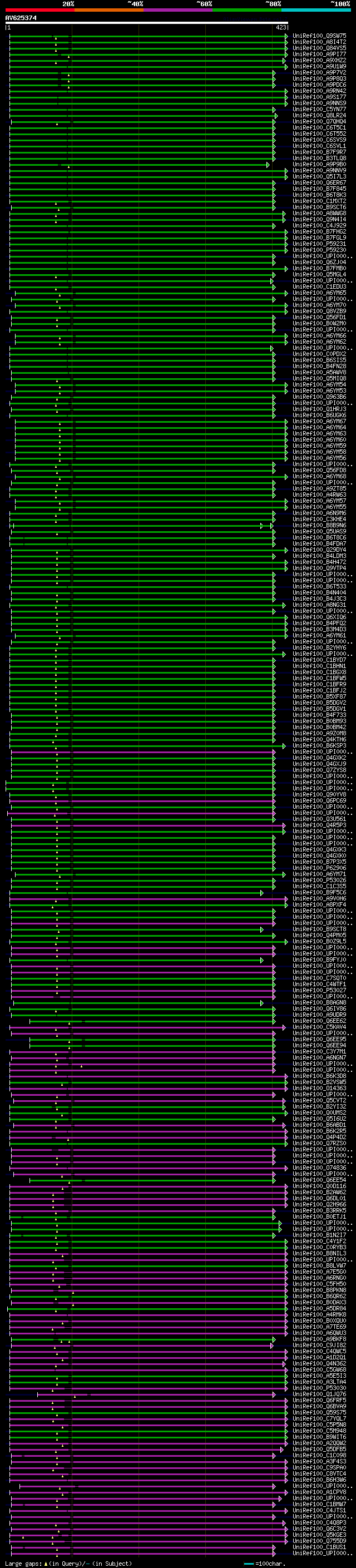The width and height of the screenshot is (356, 1568).
Task: Click the UniRef100_C1MXT2 label
Action: [319, 201]
